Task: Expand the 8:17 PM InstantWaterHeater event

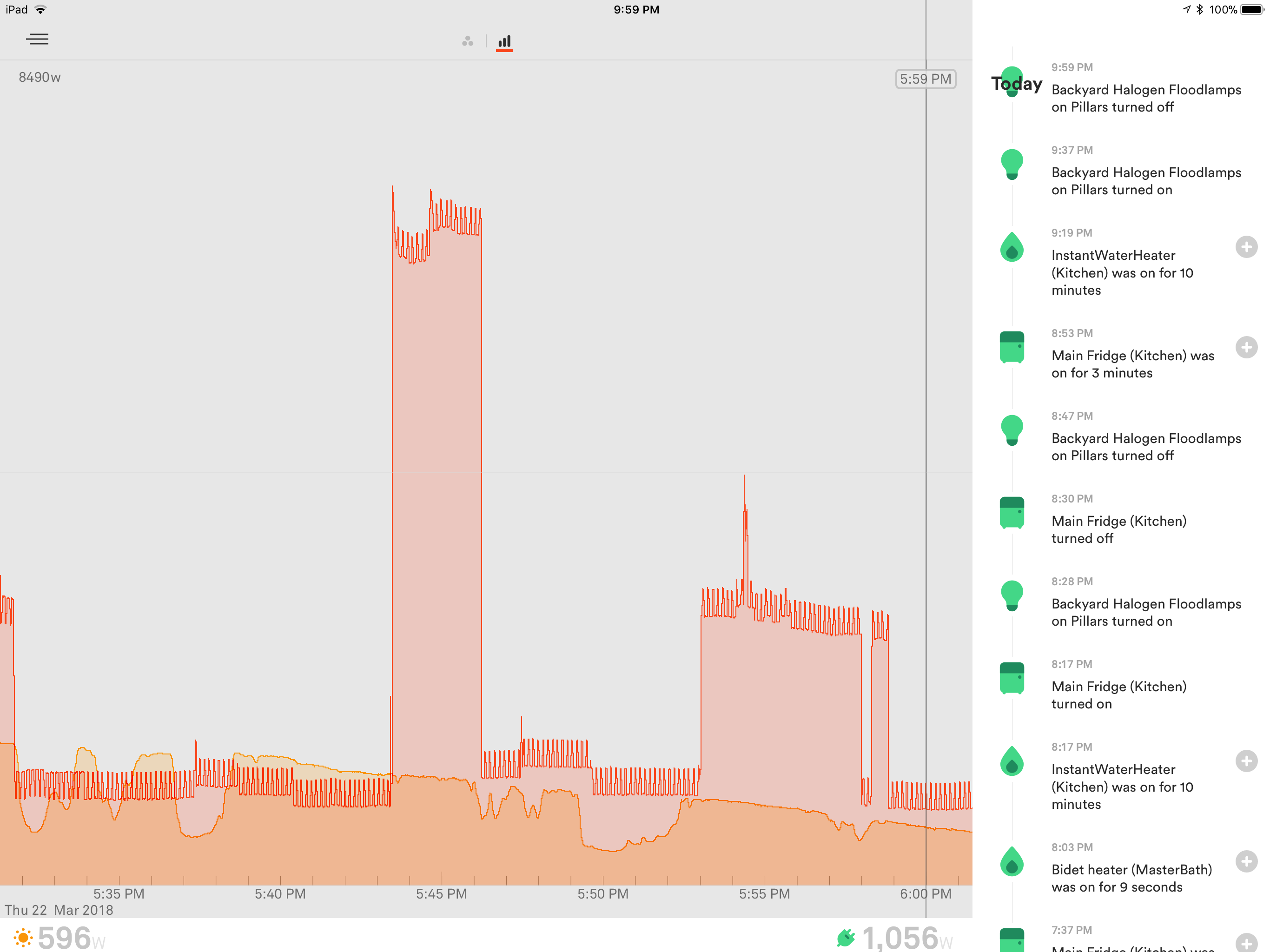Action: (1246, 761)
